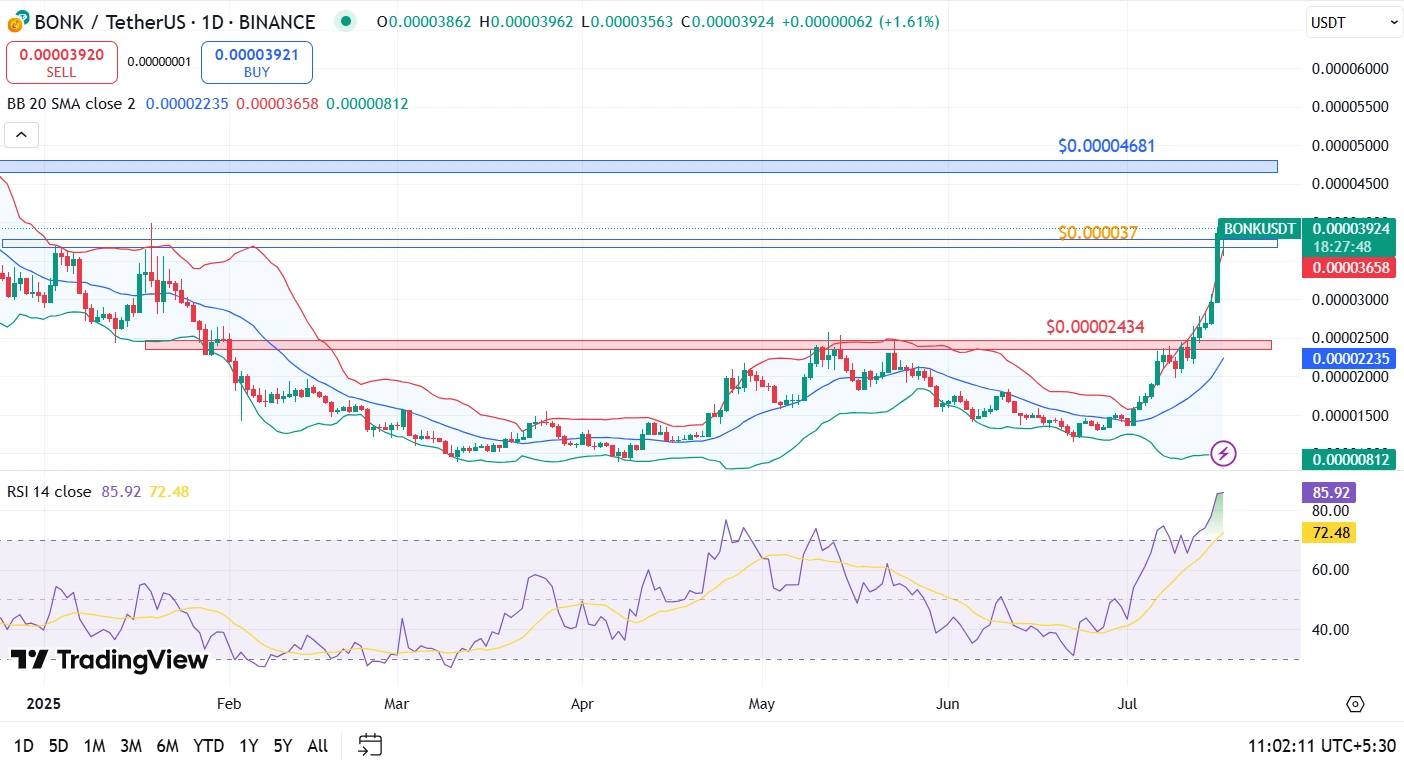Click the Jun time axis label
Image resolution: width=1404 pixels, height=766 pixels.
(947, 704)
